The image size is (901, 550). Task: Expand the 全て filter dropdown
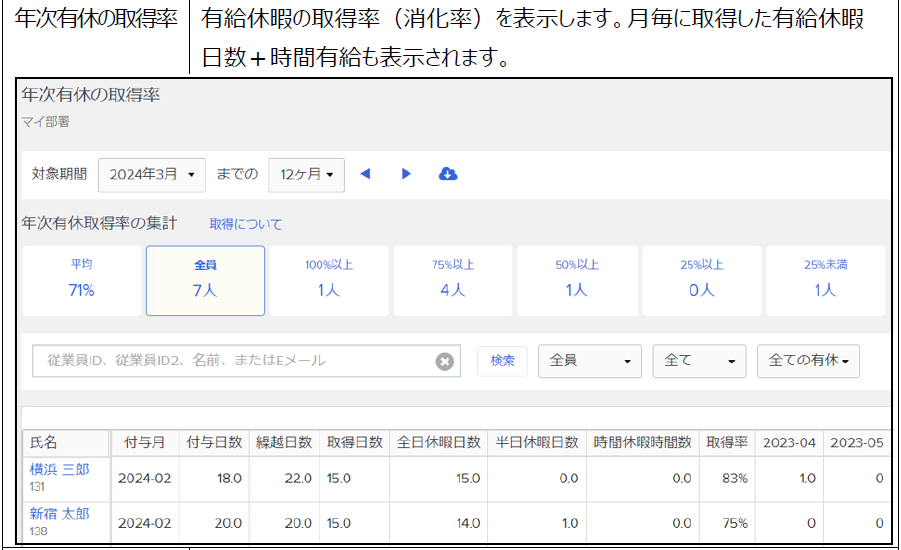click(x=699, y=361)
